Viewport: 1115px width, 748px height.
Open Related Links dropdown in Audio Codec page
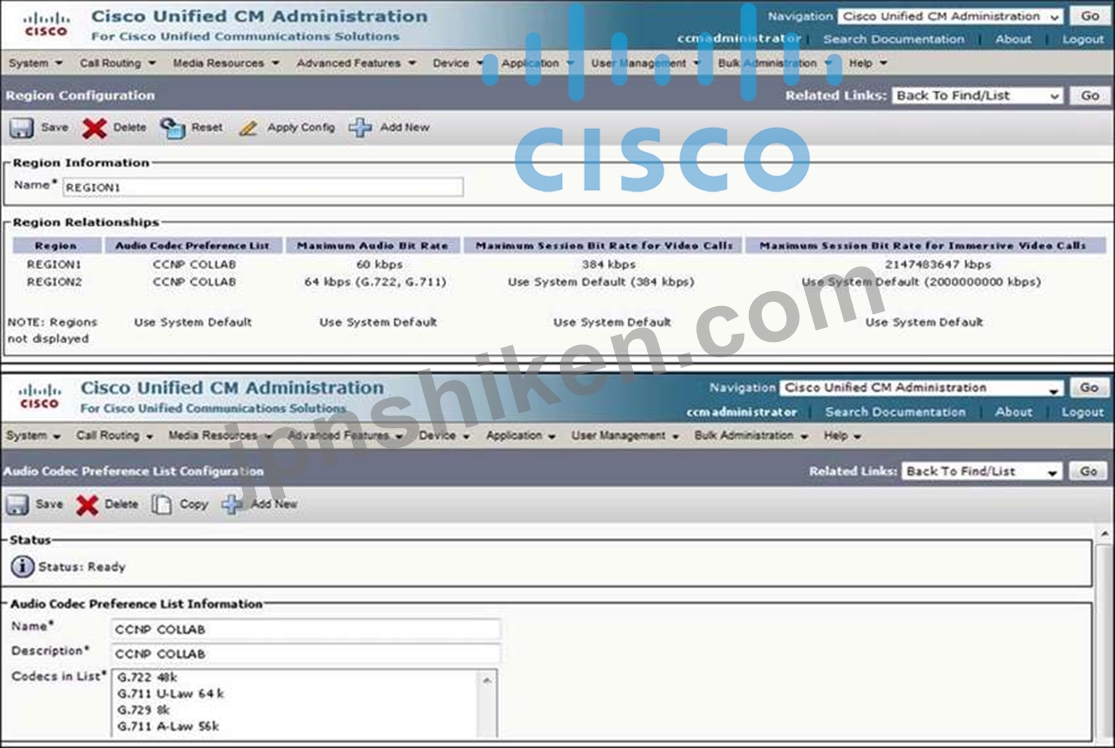pyautogui.click(x=981, y=471)
